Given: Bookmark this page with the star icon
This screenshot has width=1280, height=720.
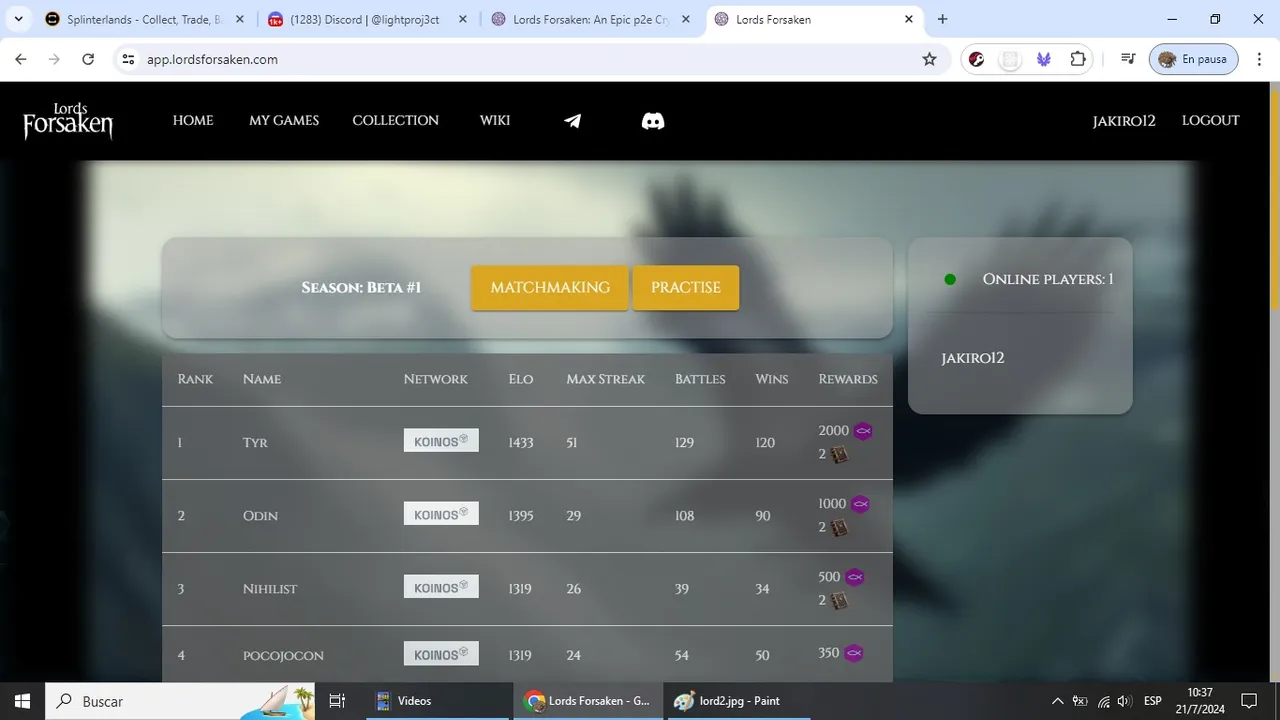Looking at the screenshot, I should coord(929,59).
